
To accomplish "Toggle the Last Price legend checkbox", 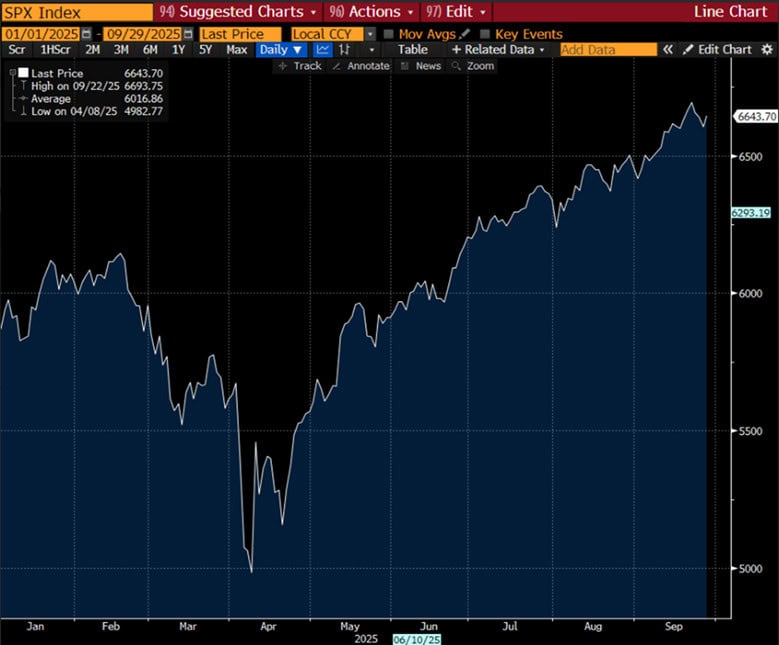I will [23, 73].
